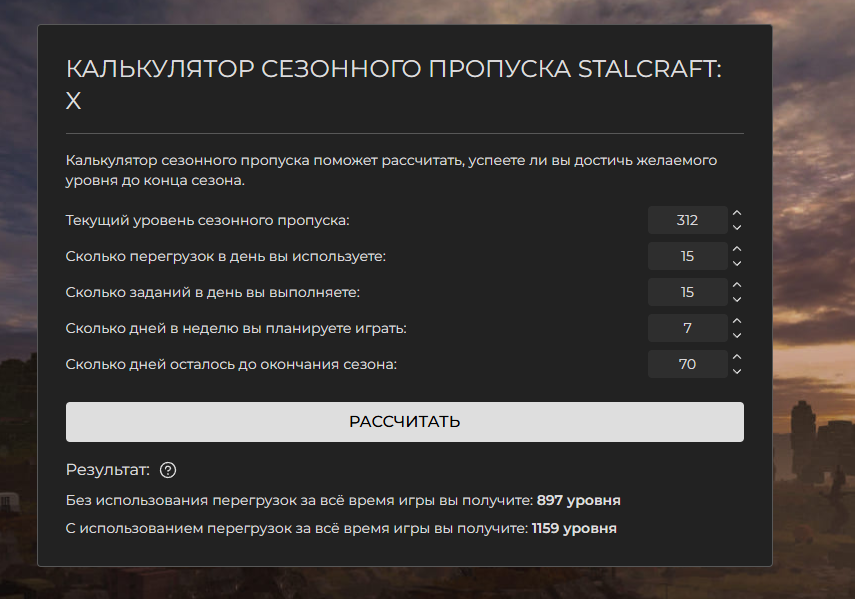Click the label Текущий уровень сезонного пропуска
Screen dimensions: 855x599
(x=207, y=220)
